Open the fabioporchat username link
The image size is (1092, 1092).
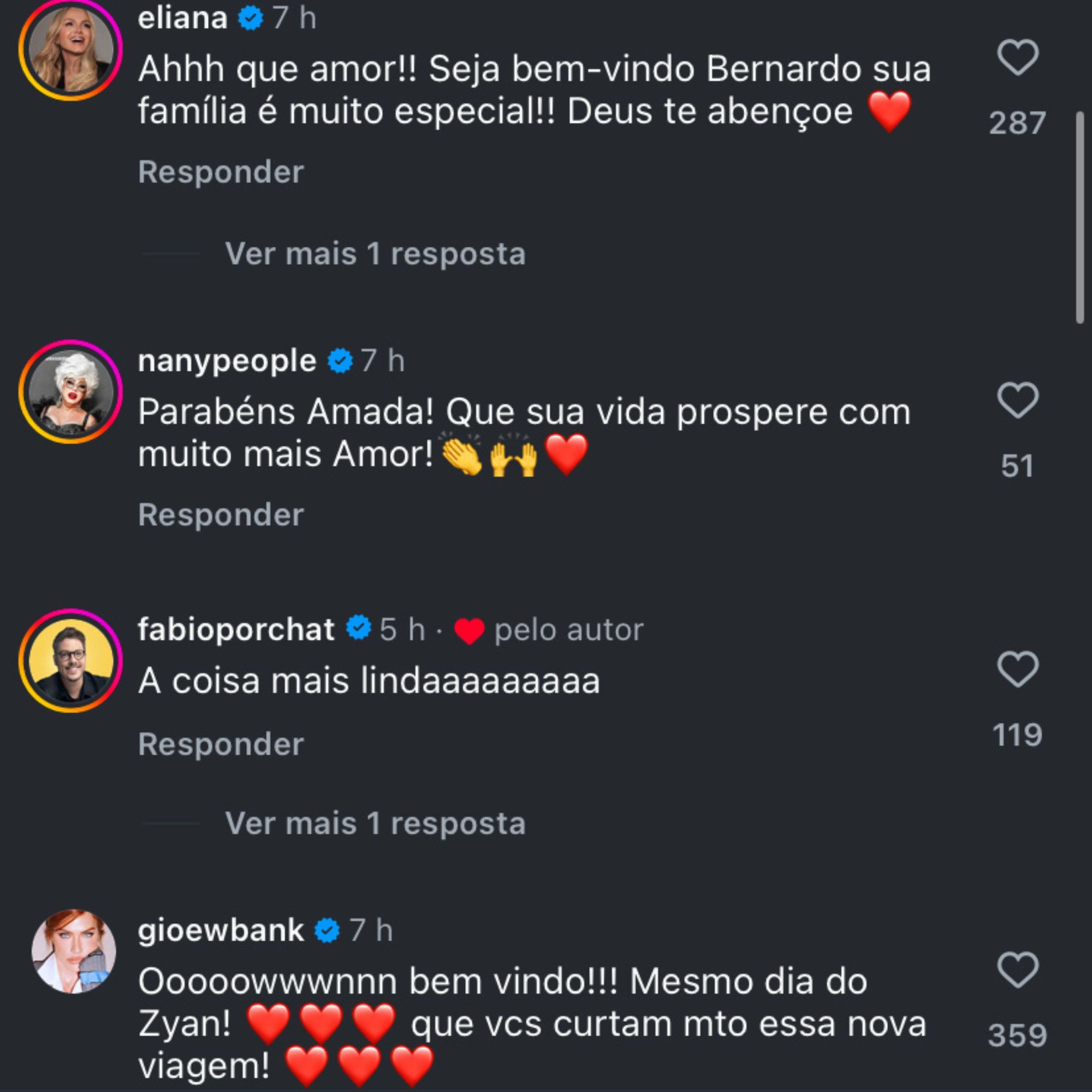pyautogui.click(x=236, y=630)
